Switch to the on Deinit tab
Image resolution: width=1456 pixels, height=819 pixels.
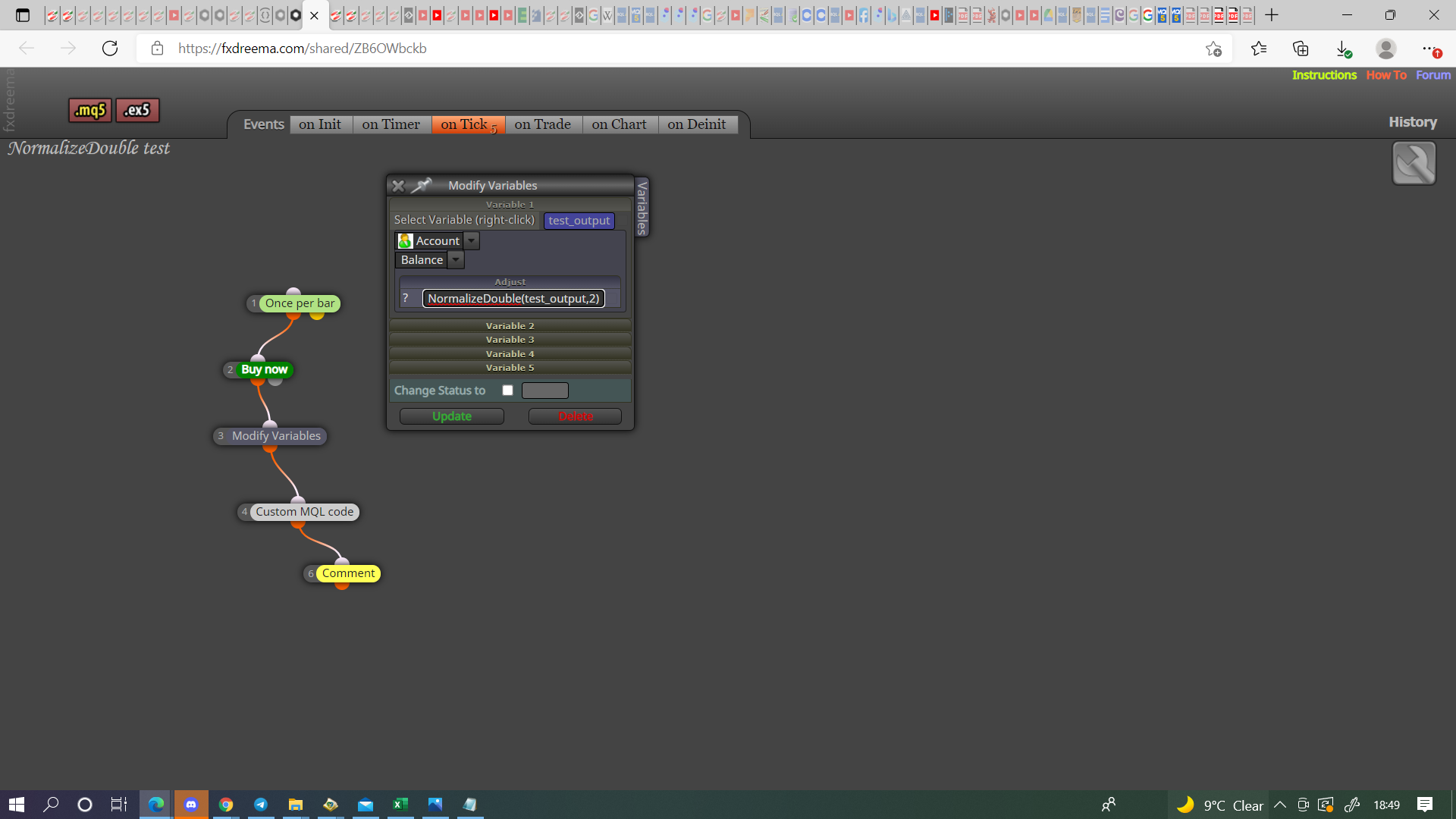697,124
